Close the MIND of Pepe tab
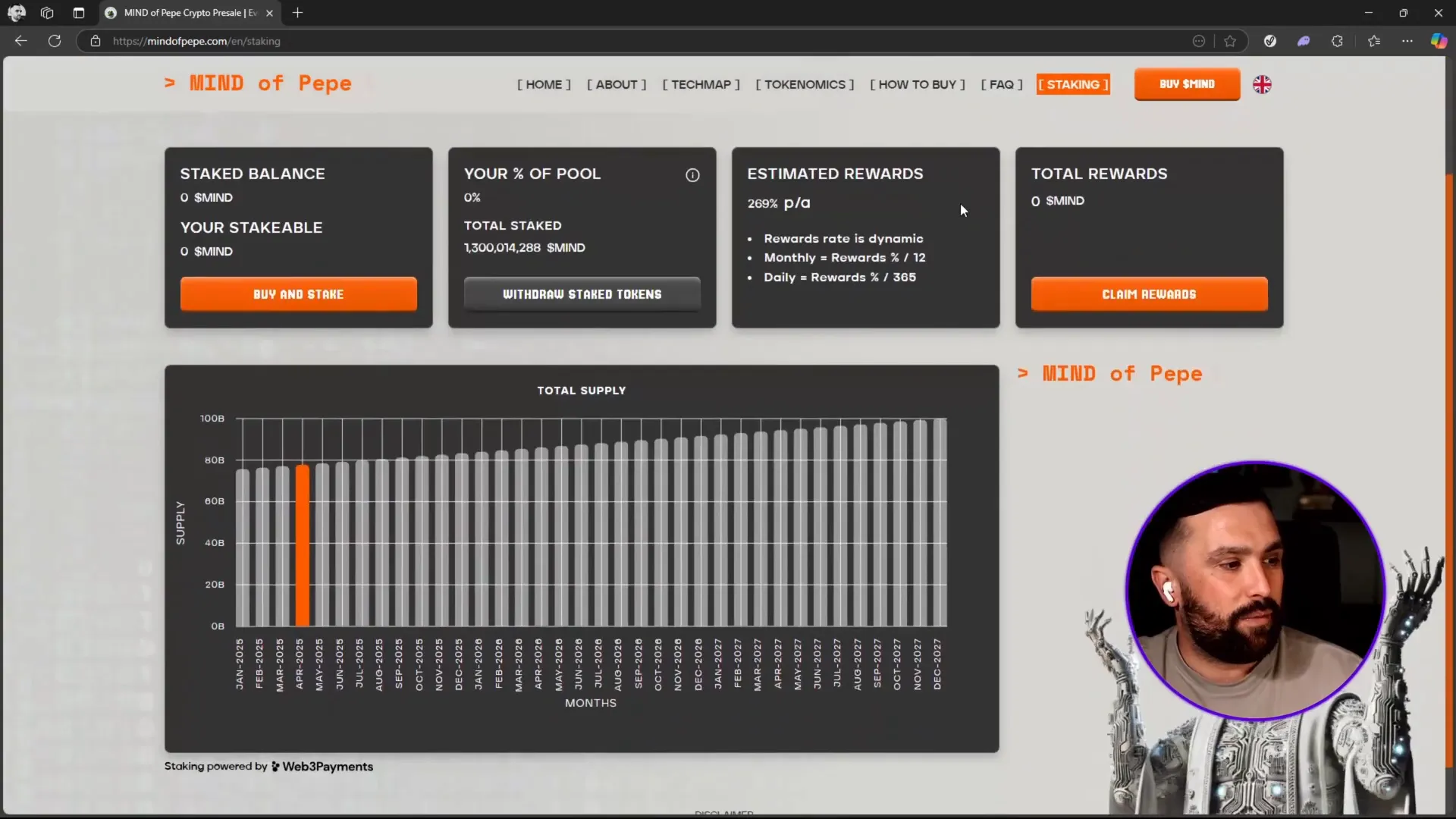Image resolution: width=1456 pixels, height=819 pixels. [x=269, y=13]
